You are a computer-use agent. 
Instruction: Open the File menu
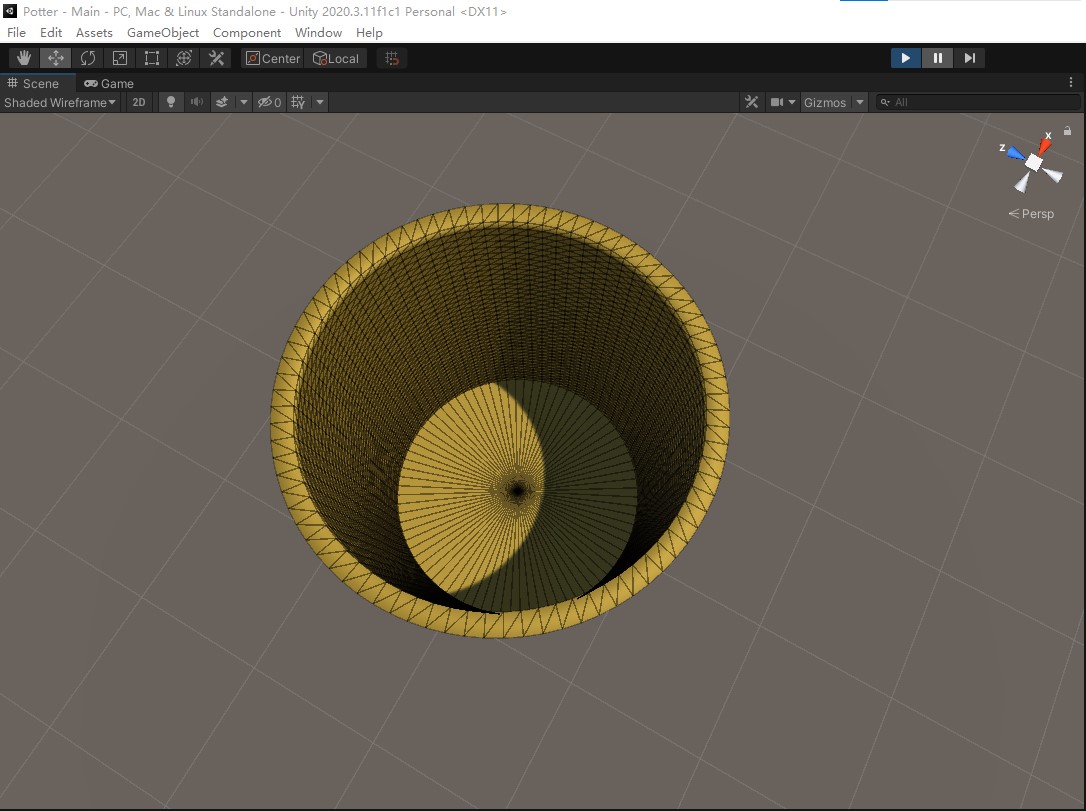[x=16, y=33]
